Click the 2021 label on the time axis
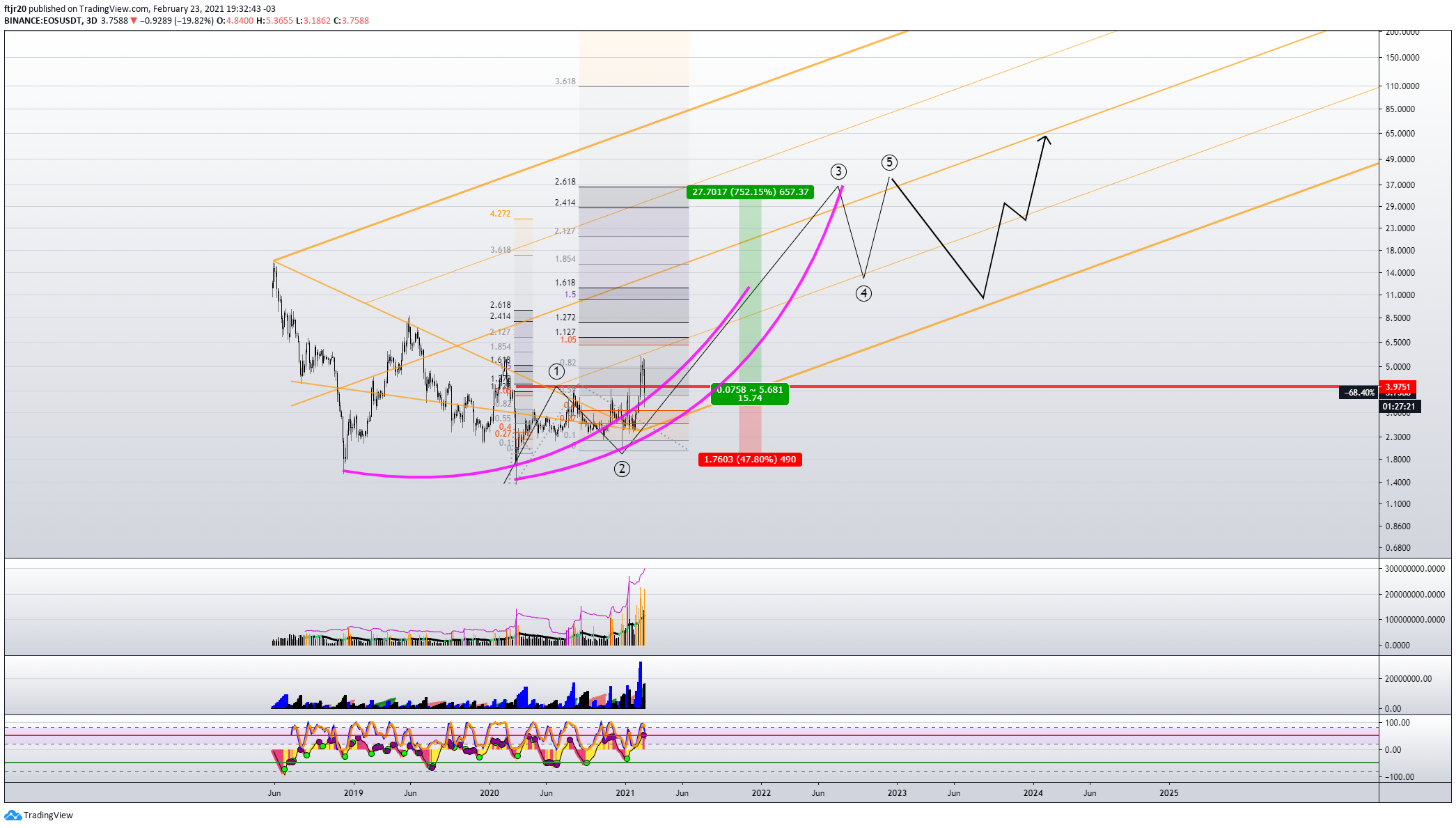The image size is (1456, 828). click(x=625, y=793)
